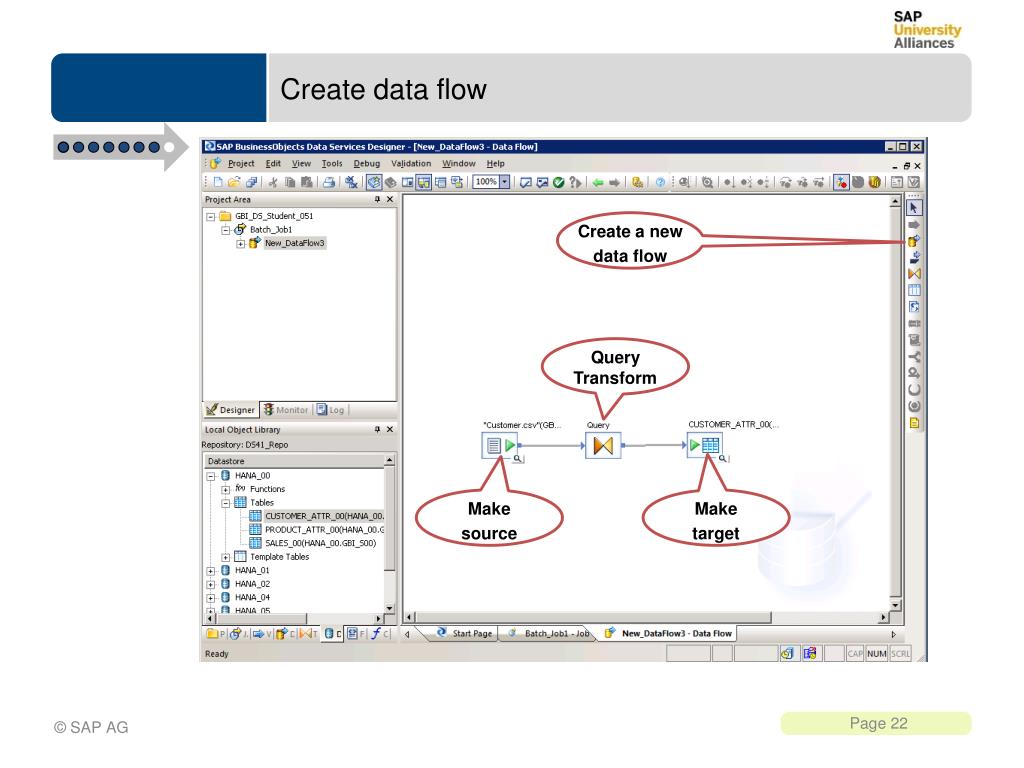This screenshot has height=768, width=1024.
Task: Open the Edit menu
Action: pyautogui.click(x=273, y=163)
